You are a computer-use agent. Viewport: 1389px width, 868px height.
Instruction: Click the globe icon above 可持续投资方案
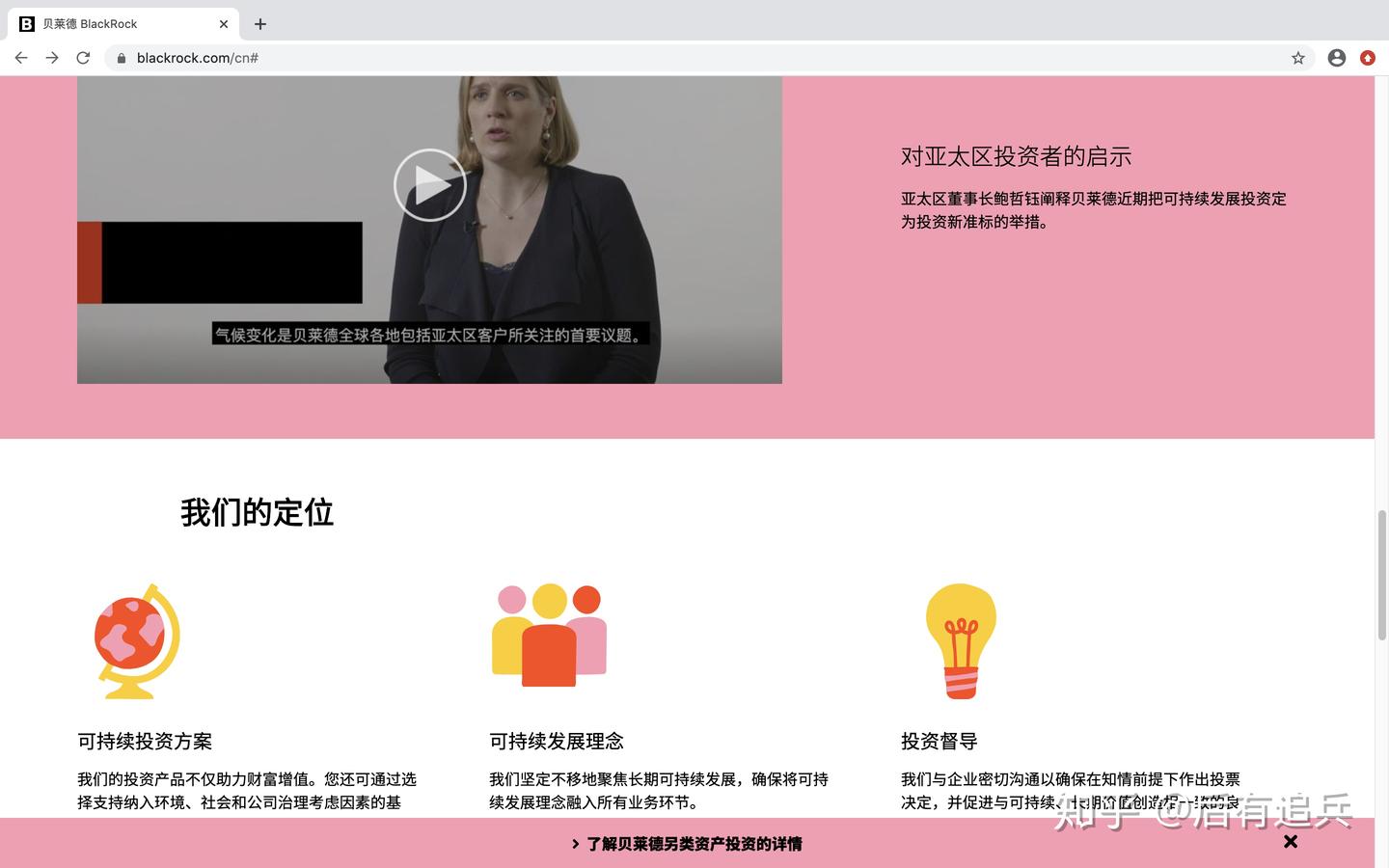coord(136,639)
